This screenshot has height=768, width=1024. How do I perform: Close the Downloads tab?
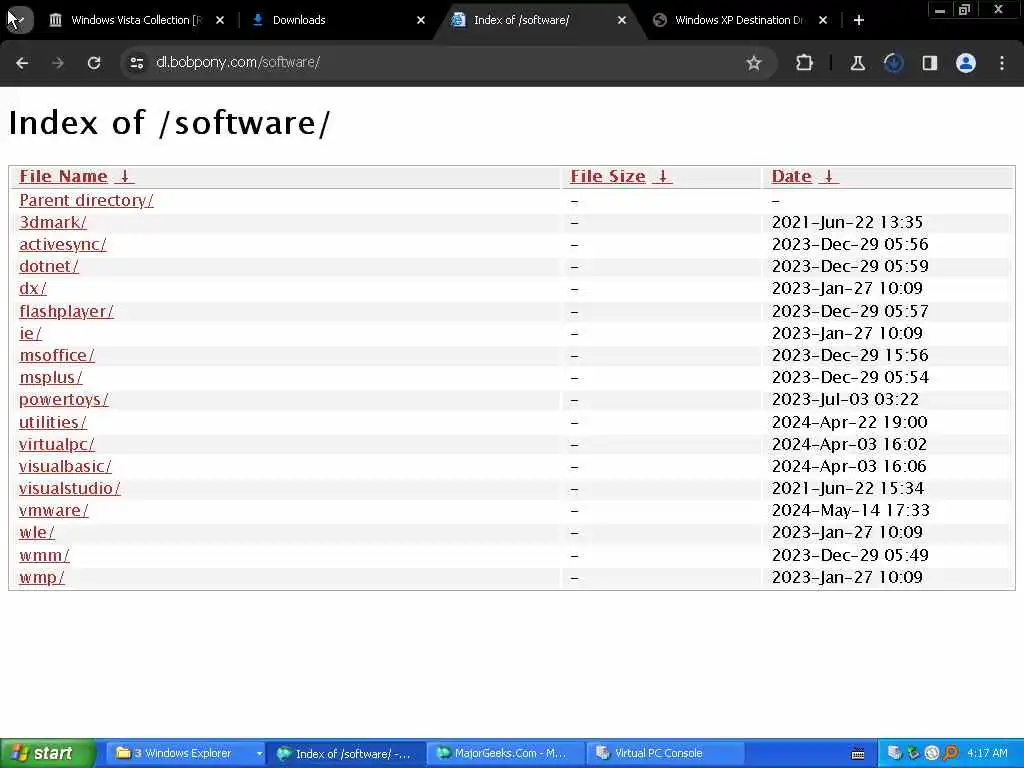(421, 20)
